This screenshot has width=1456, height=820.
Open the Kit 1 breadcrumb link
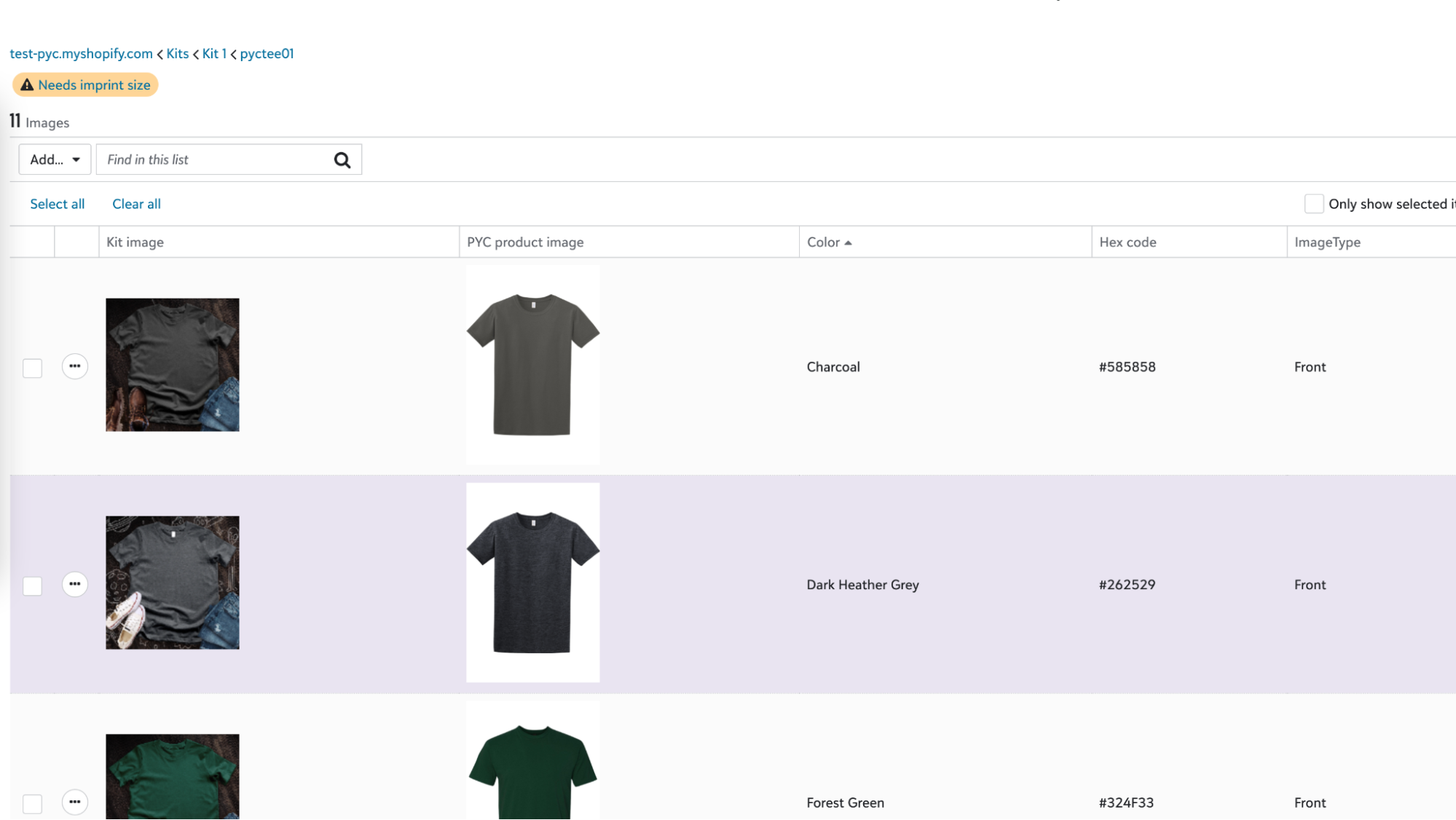214,54
